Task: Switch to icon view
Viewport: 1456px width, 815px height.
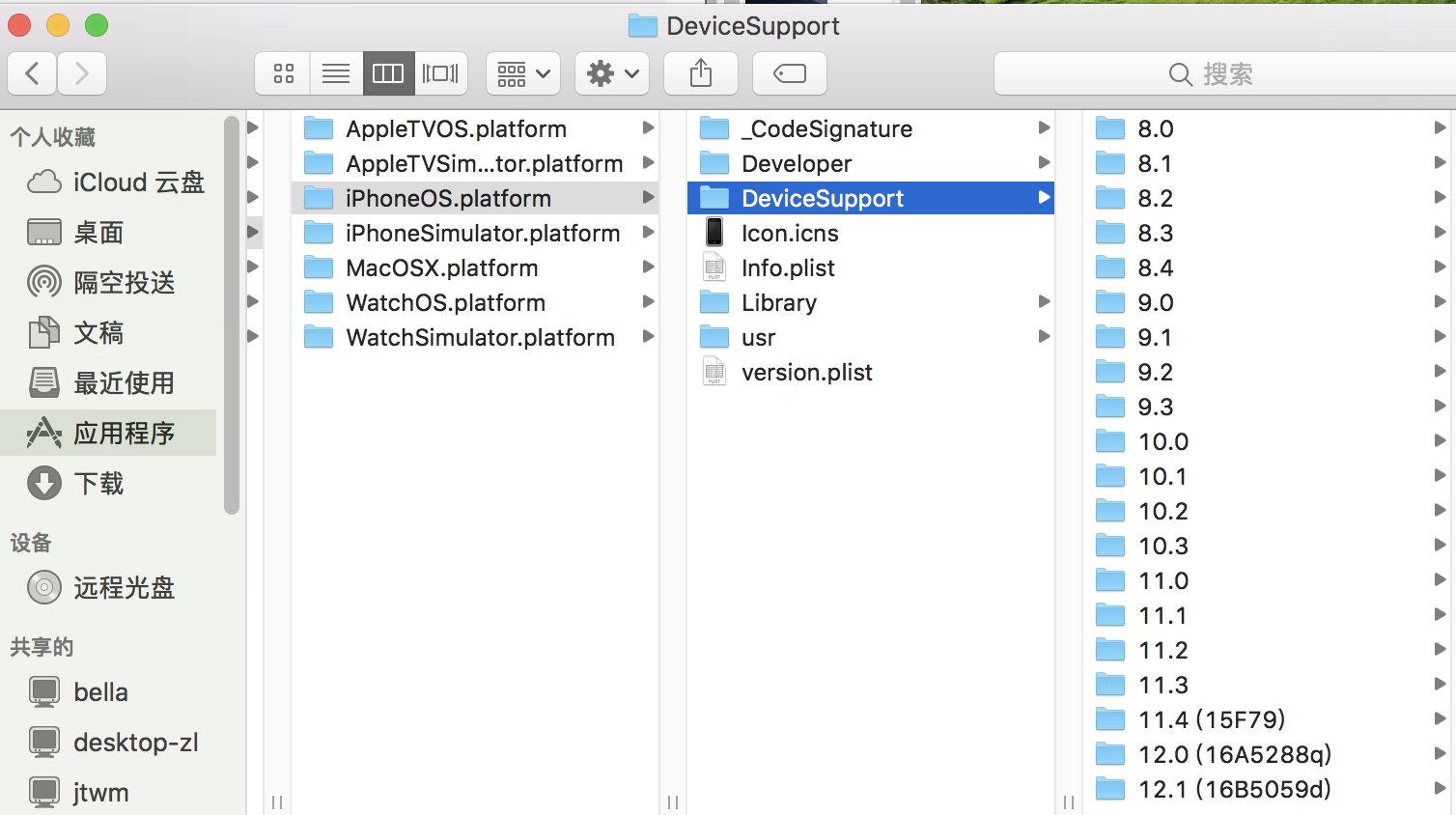Action: (x=283, y=73)
